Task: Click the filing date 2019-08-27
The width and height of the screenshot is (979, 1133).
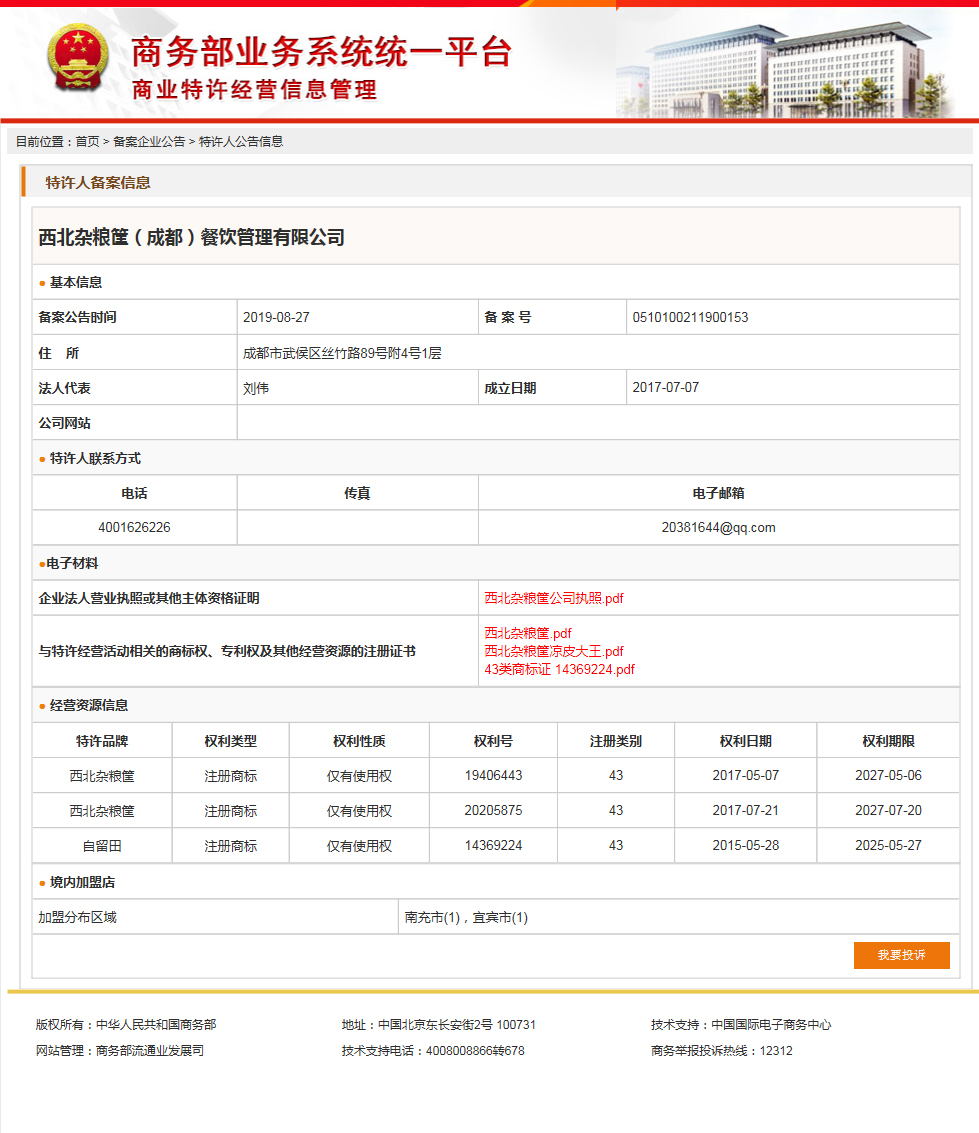Action: point(276,317)
